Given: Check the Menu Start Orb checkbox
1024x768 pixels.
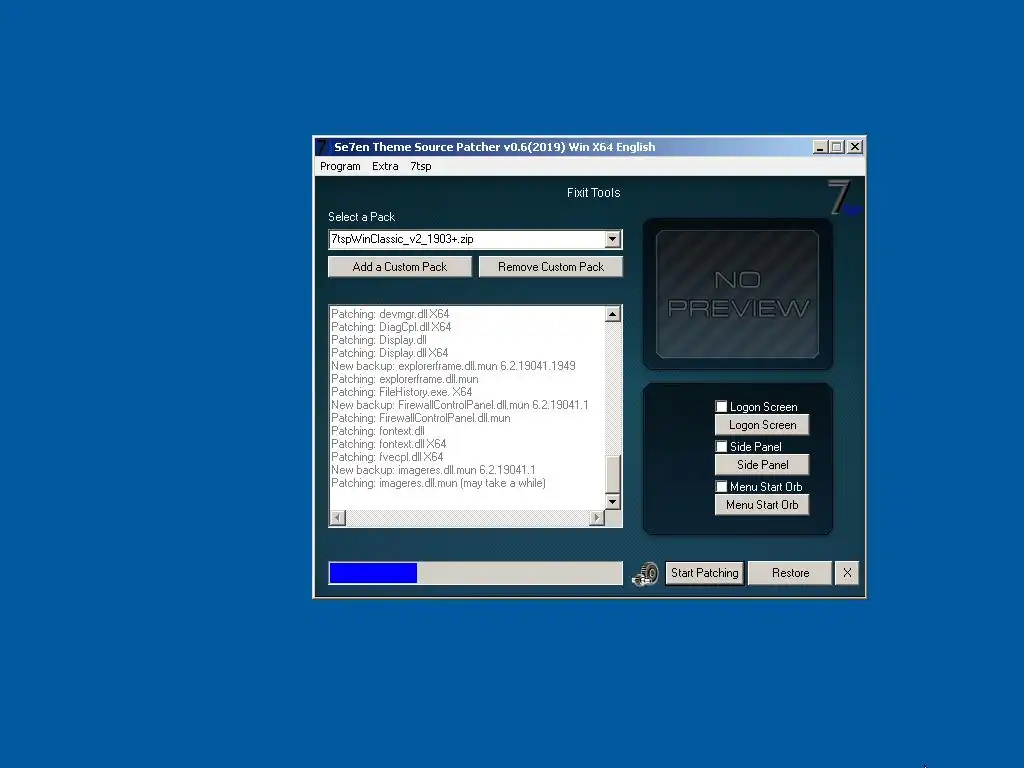Looking at the screenshot, I should [721, 486].
